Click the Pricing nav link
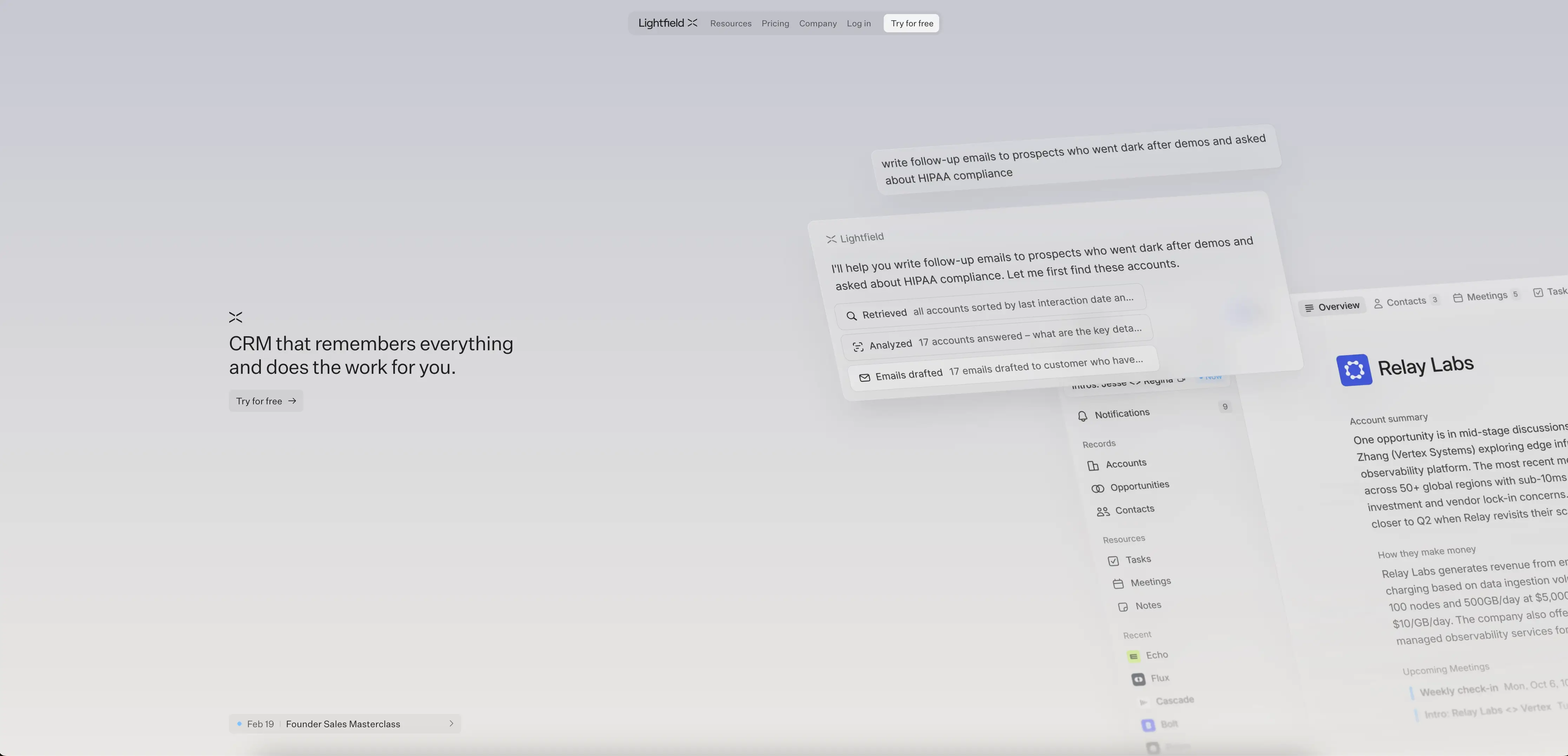 tap(775, 23)
